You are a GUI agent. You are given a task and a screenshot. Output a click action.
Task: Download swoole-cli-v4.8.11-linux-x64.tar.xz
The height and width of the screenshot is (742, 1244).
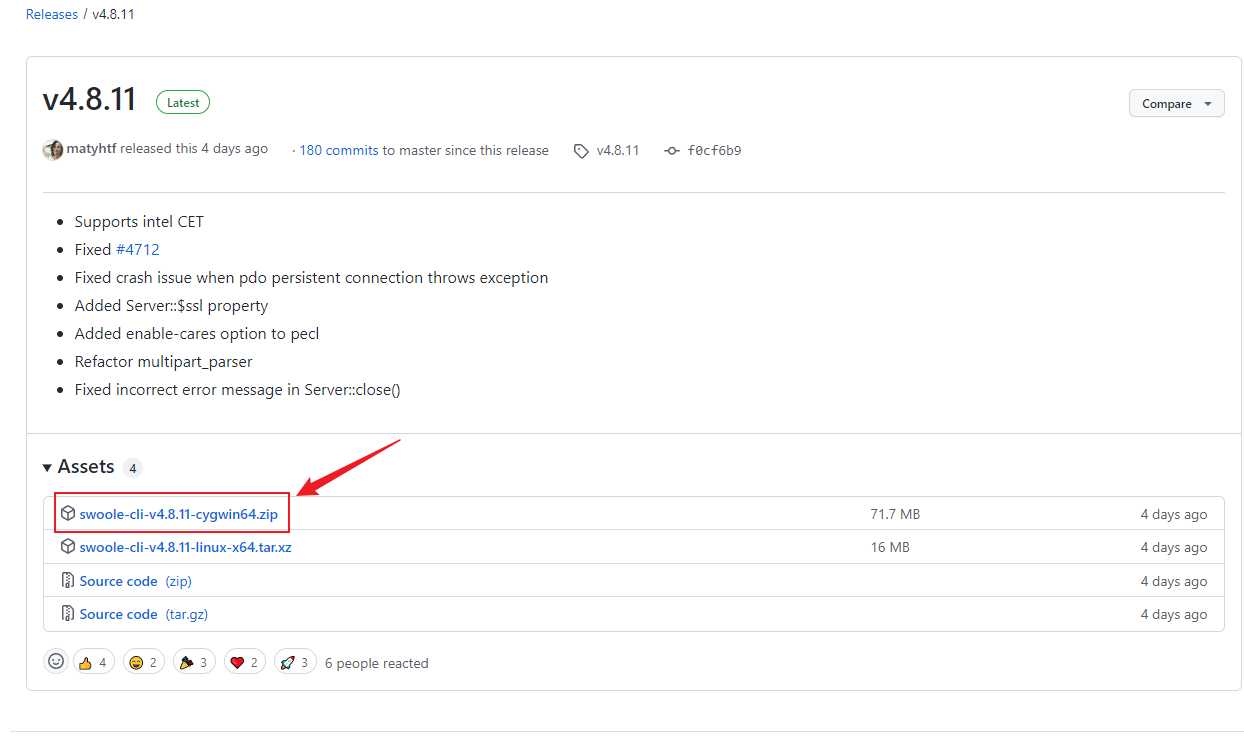pos(185,547)
